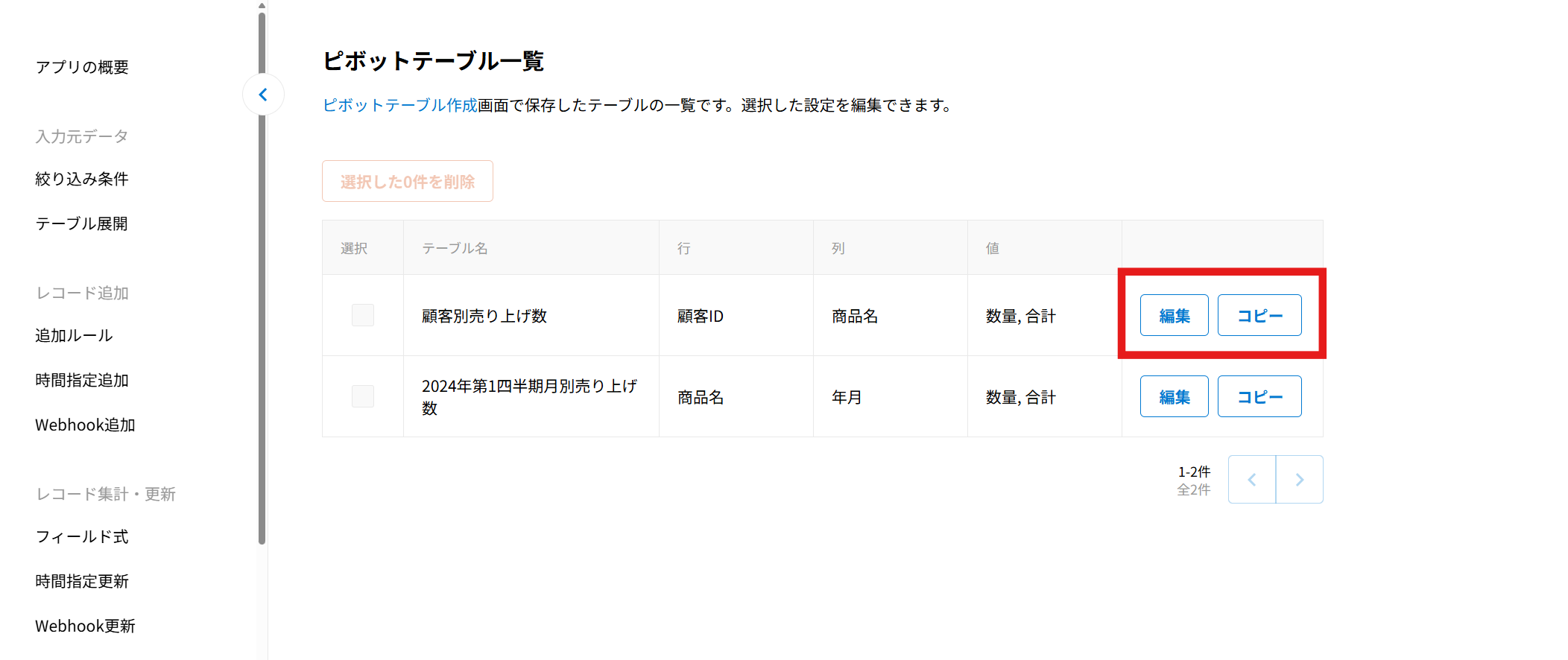Select the 顧客別売り上げ数 row checkbox

point(363,315)
